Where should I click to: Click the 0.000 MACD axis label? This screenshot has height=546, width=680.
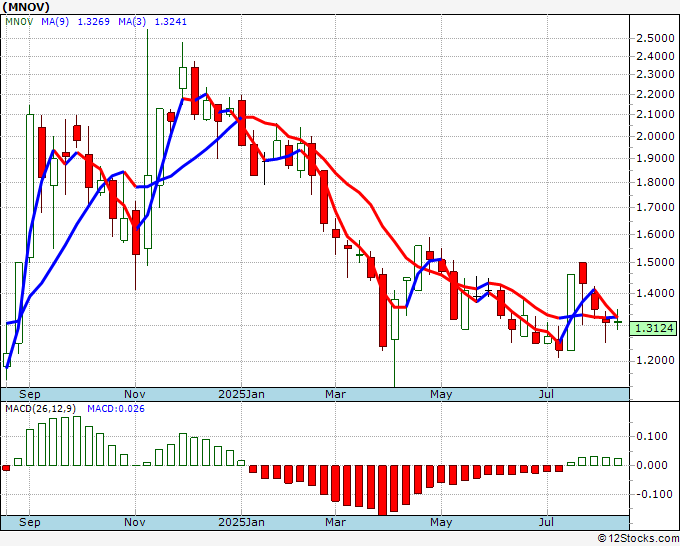[x=652, y=465]
